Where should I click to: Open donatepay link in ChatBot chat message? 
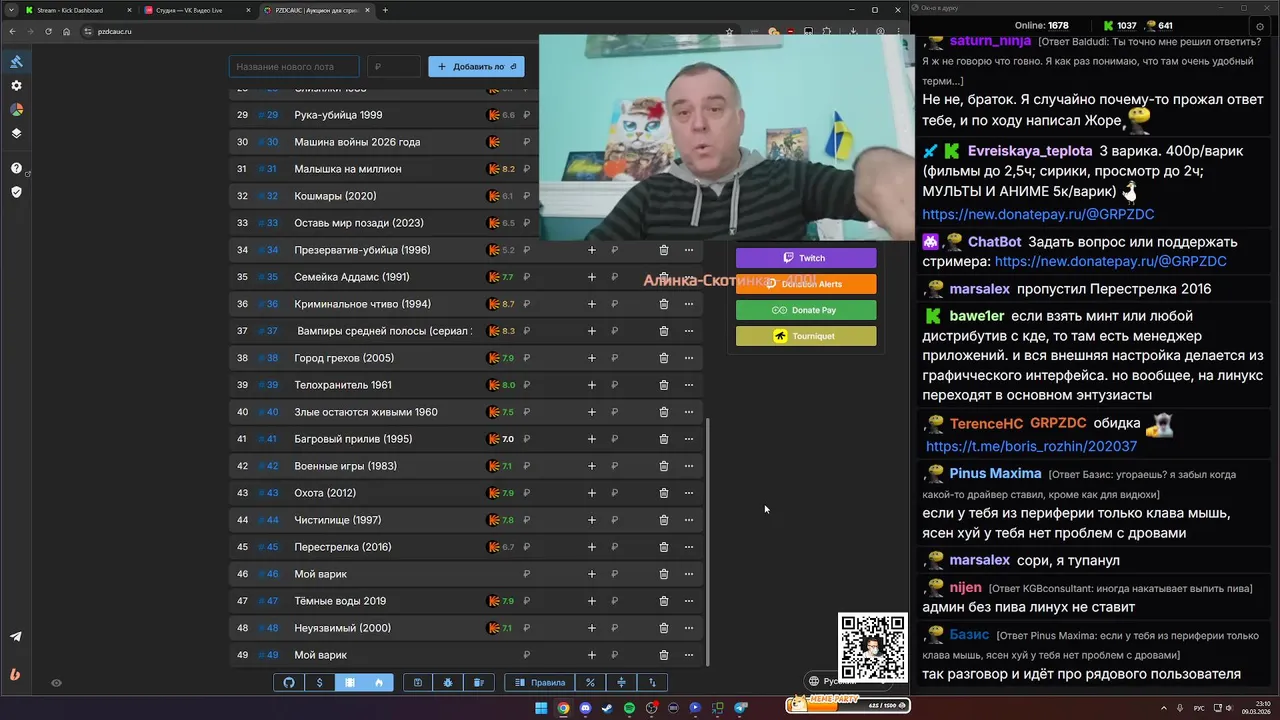click(1110, 261)
